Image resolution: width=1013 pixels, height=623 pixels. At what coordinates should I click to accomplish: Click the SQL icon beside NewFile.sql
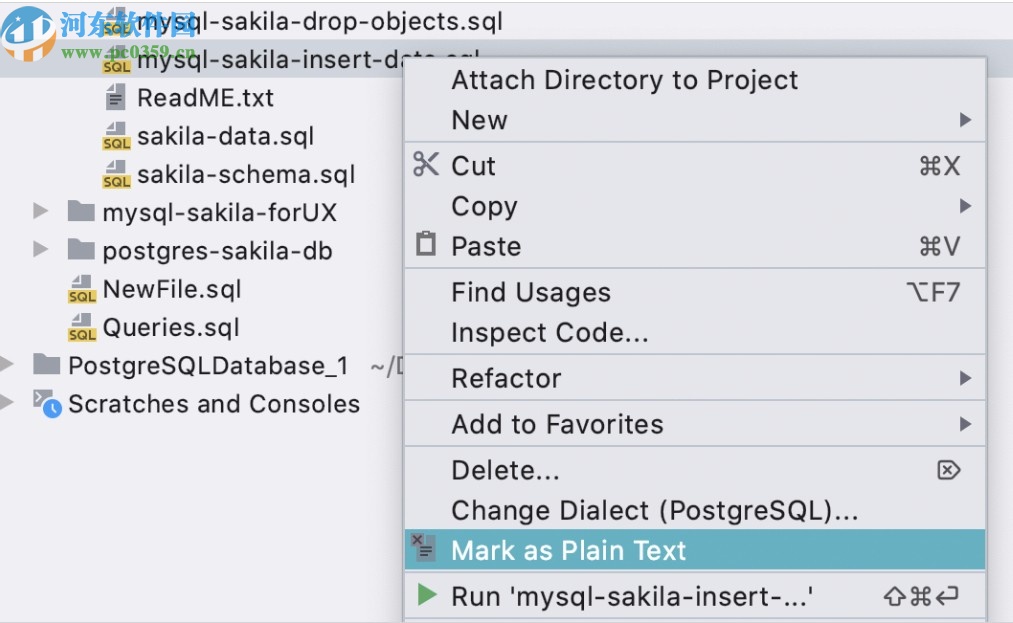81,288
